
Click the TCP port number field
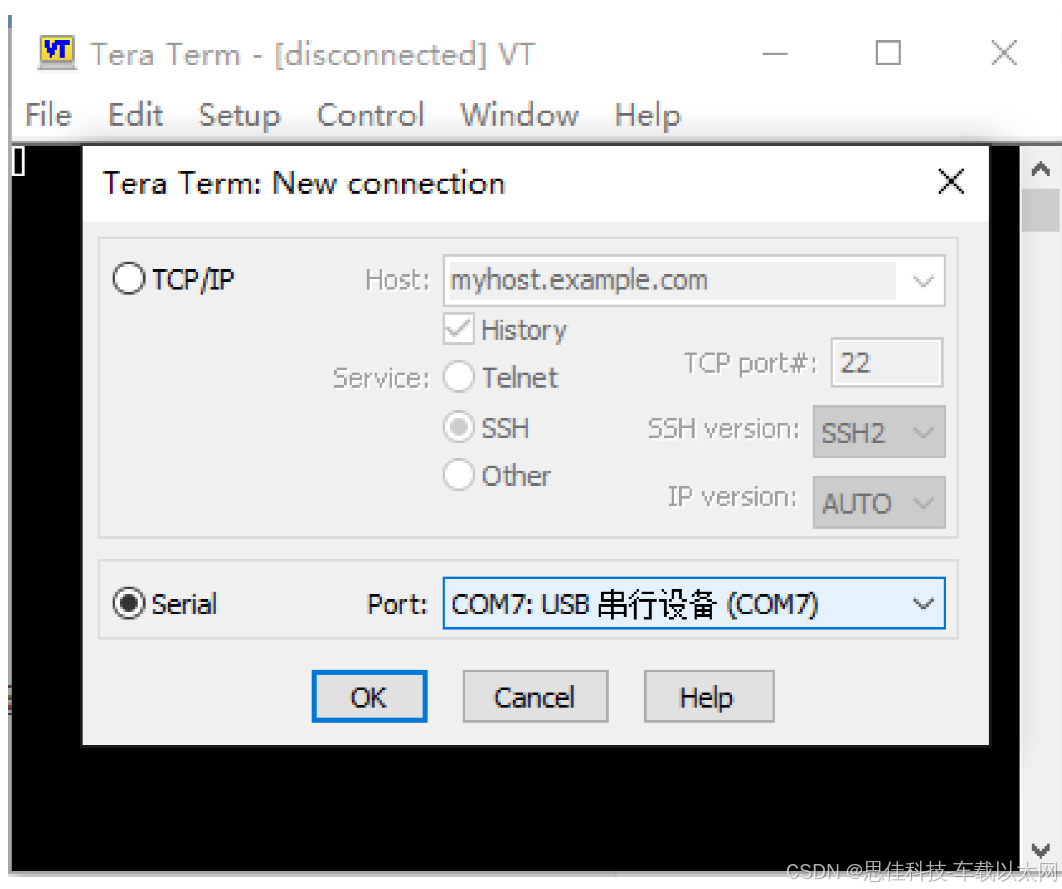tap(887, 363)
